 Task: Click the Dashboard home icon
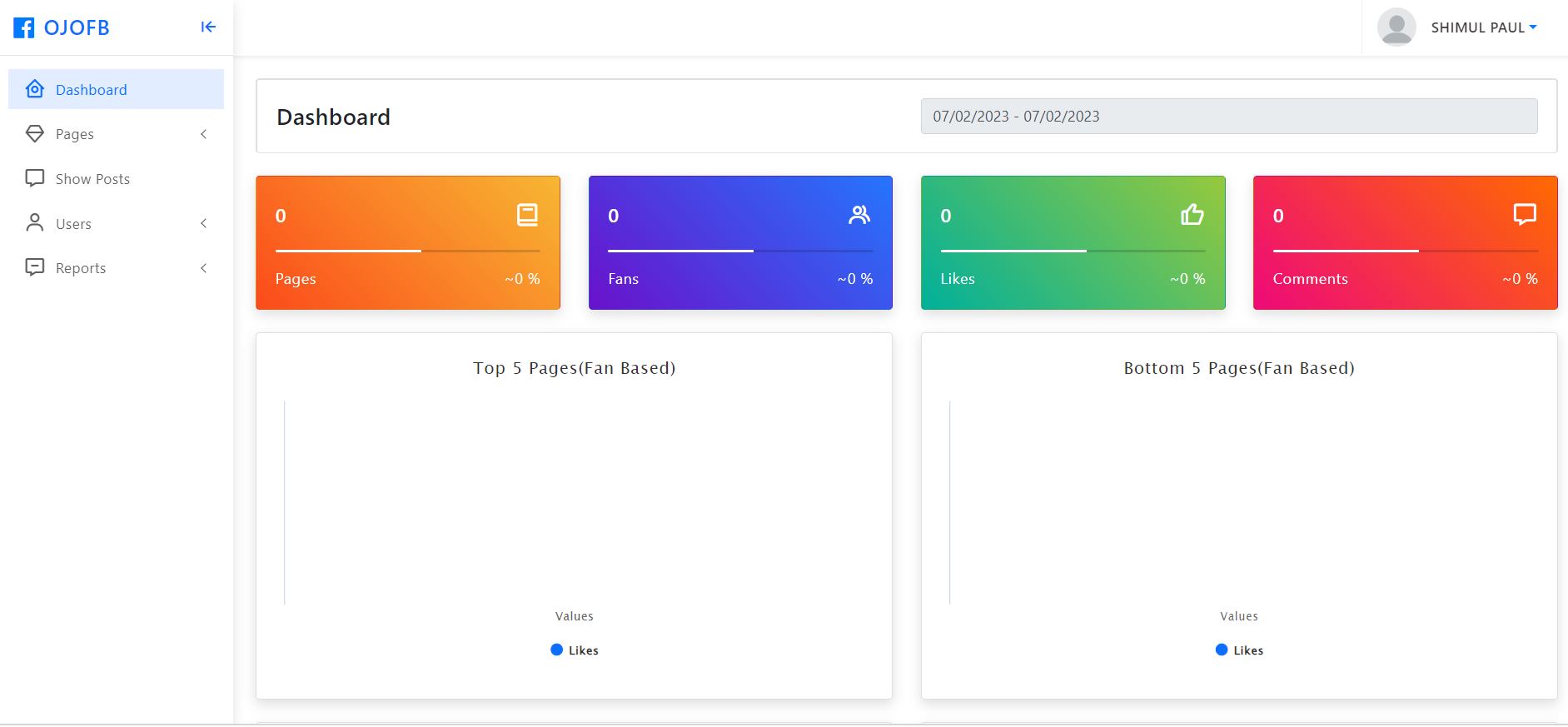pos(34,89)
